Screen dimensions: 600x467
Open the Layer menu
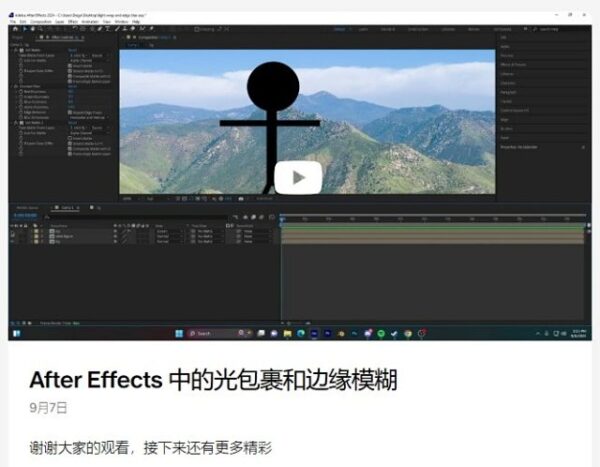pos(59,22)
